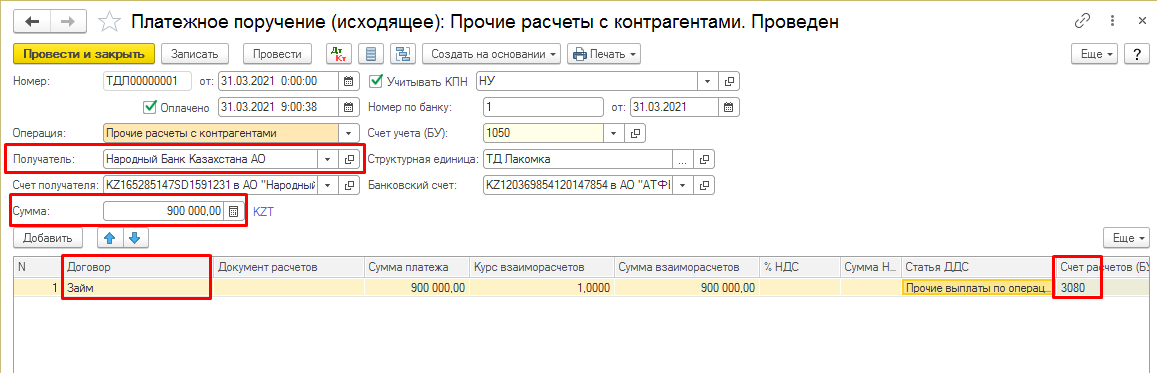Click Провести и закрыть button
Viewport: 1157px width, 373px height.
(x=84, y=54)
